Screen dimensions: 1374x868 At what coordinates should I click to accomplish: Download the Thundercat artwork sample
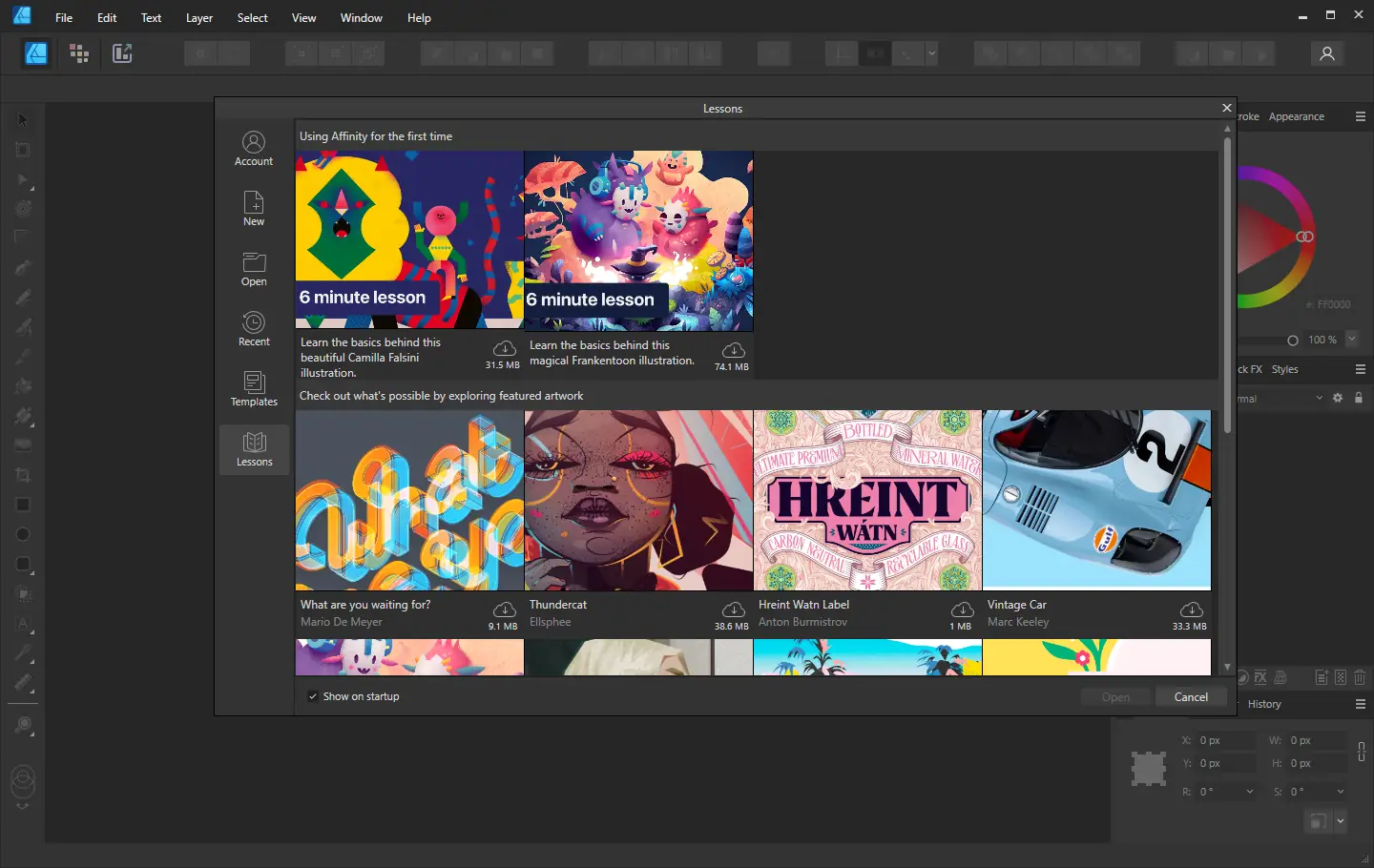[x=733, y=610]
